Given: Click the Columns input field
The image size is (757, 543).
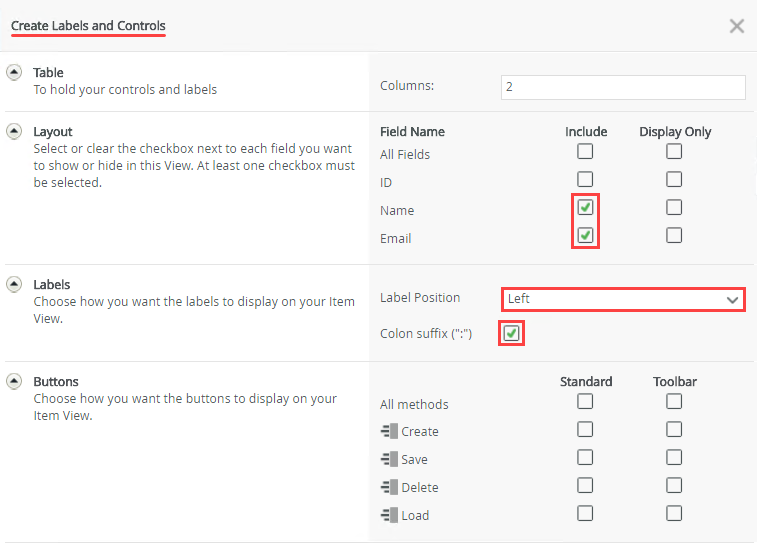Looking at the screenshot, I should (x=622, y=87).
